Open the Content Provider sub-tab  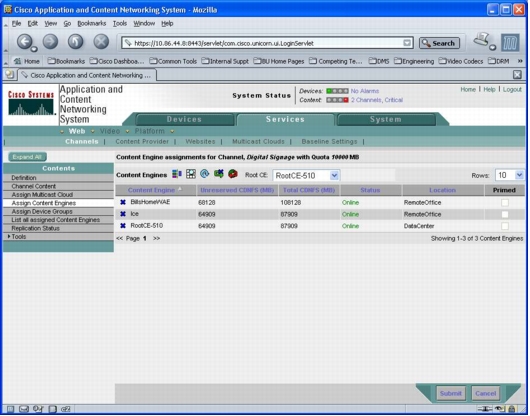pos(142,142)
